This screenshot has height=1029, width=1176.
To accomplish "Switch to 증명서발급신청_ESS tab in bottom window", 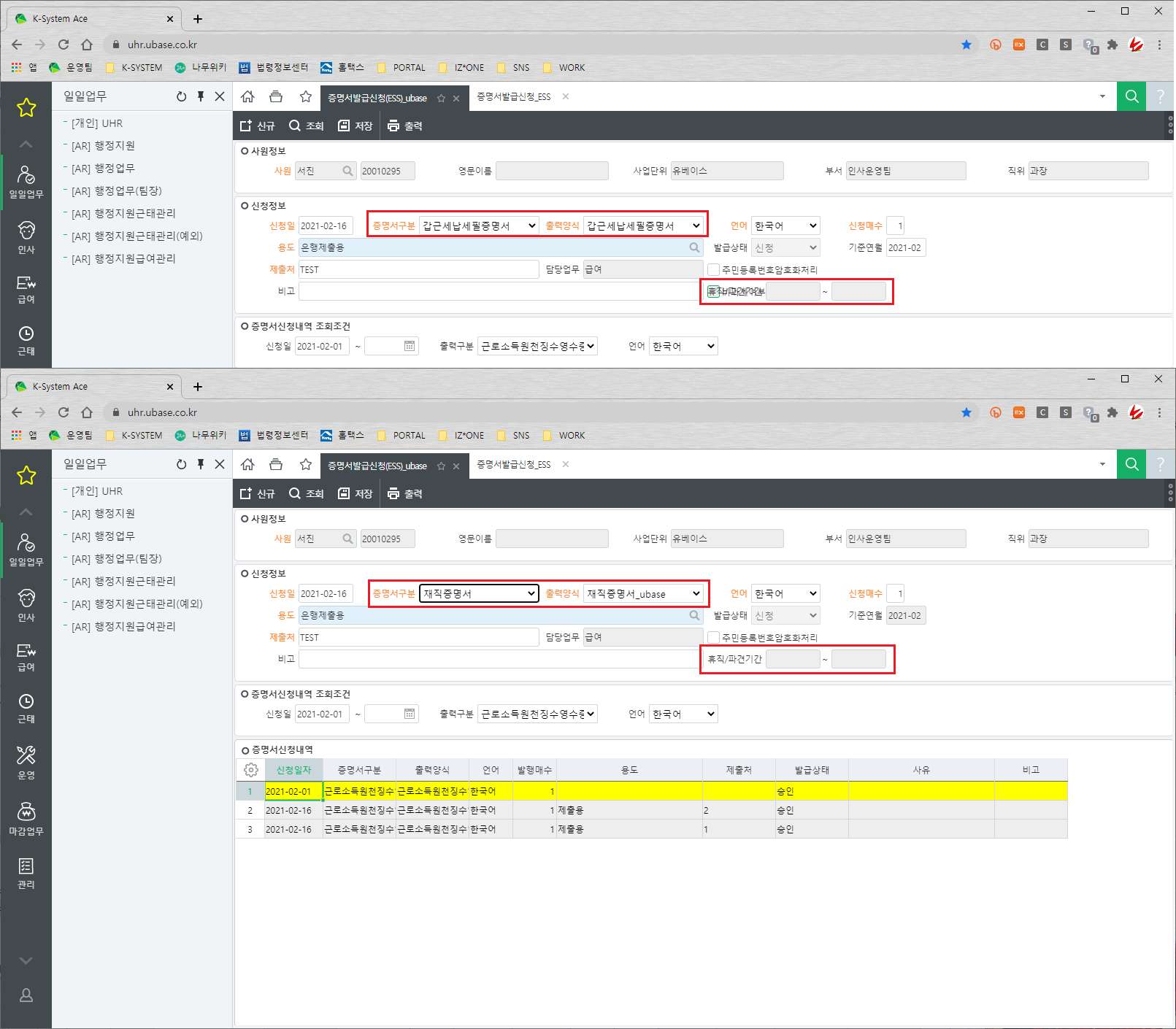I will pos(514,464).
